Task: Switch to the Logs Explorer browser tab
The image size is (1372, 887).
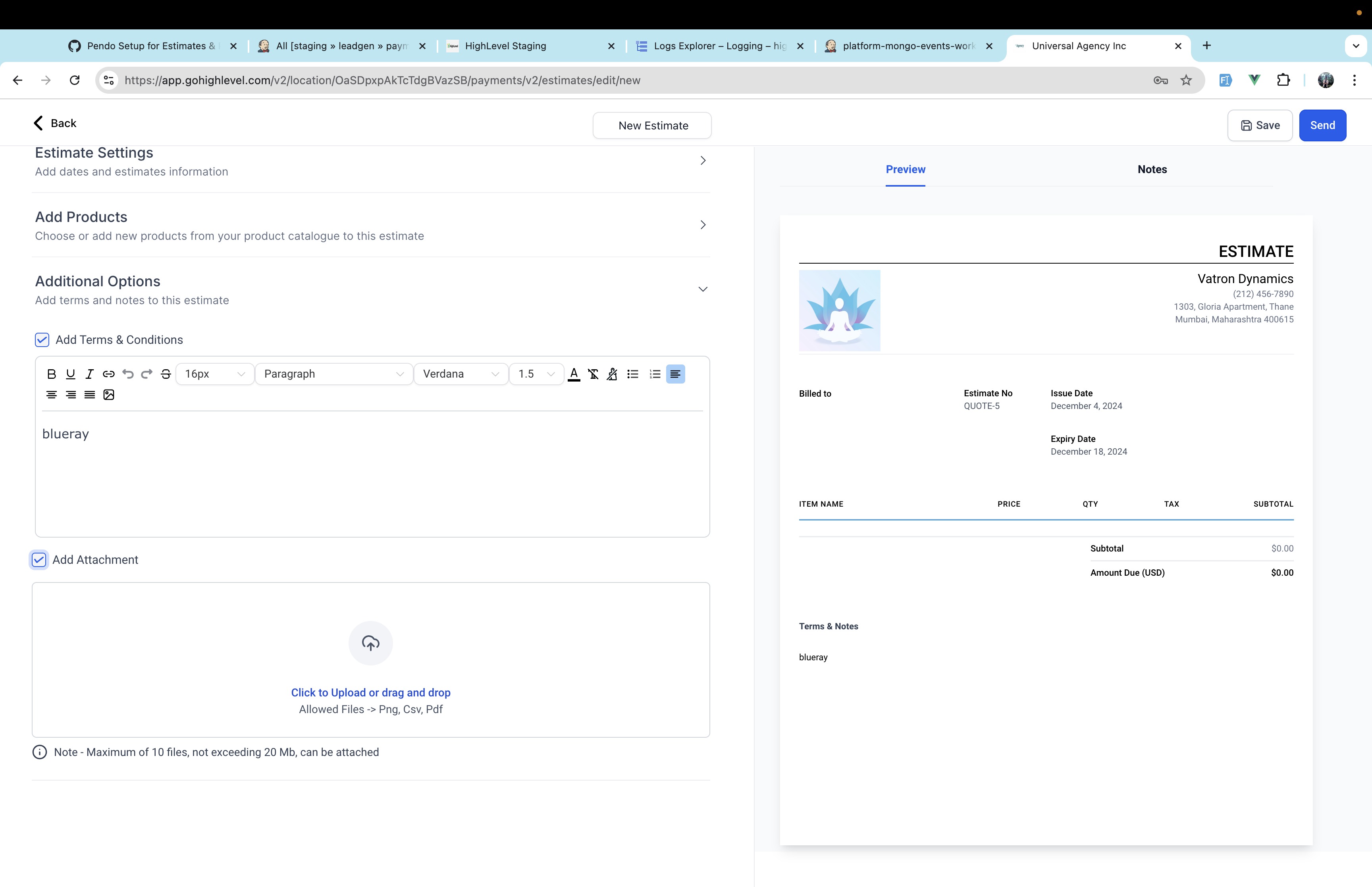Action: [x=720, y=46]
